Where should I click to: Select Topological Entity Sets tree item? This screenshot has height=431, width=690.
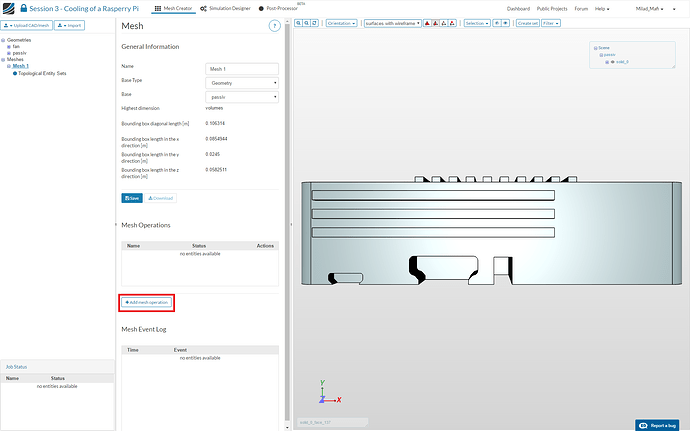pos(42,74)
